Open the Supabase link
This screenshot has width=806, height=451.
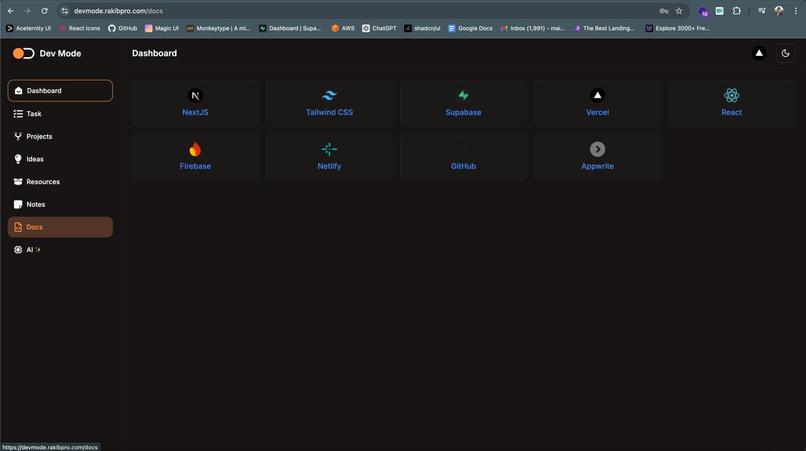click(463, 112)
